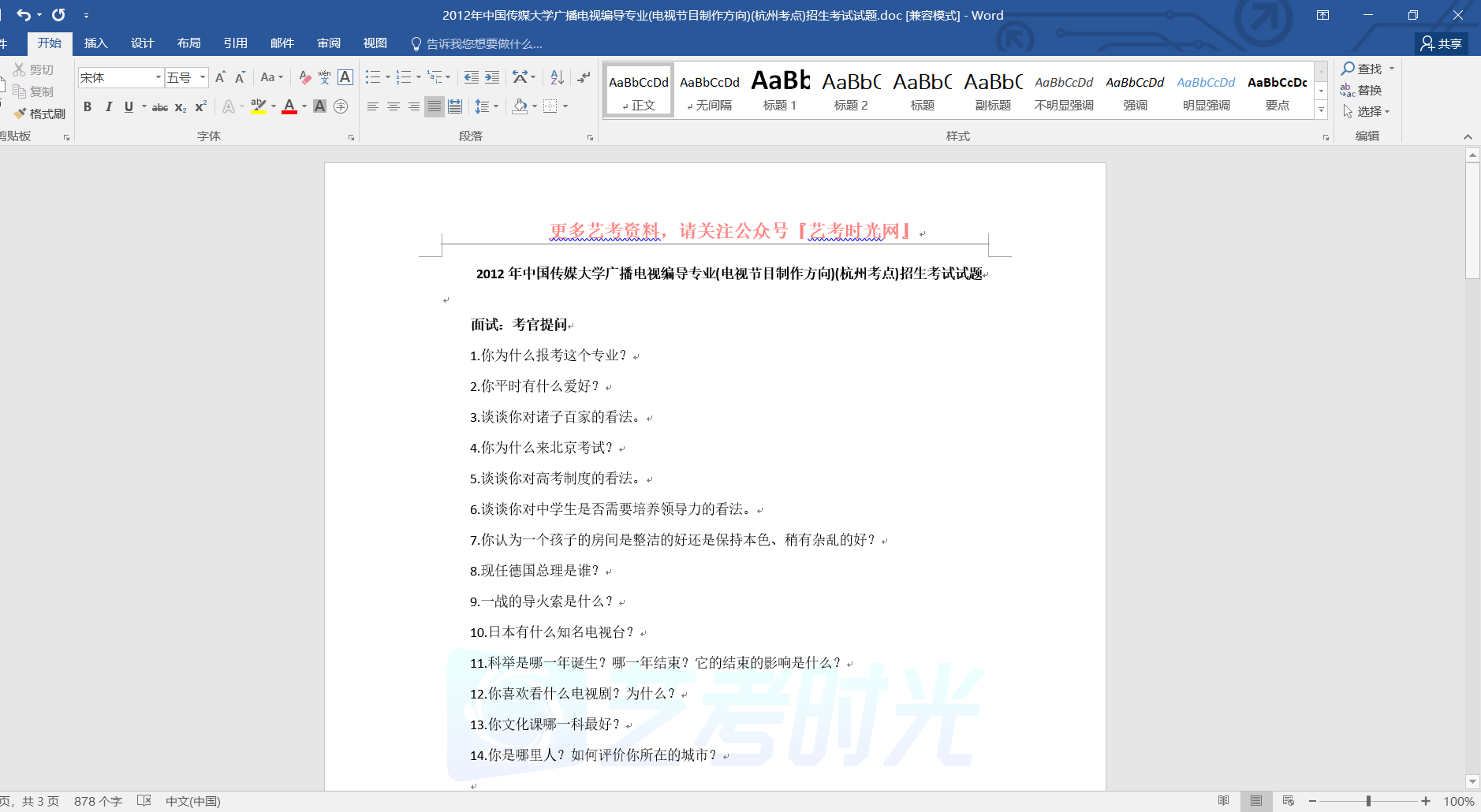Image resolution: width=1481 pixels, height=812 pixels.
Task: Toggle italic formatting
Action: click(x=108, y=106)
